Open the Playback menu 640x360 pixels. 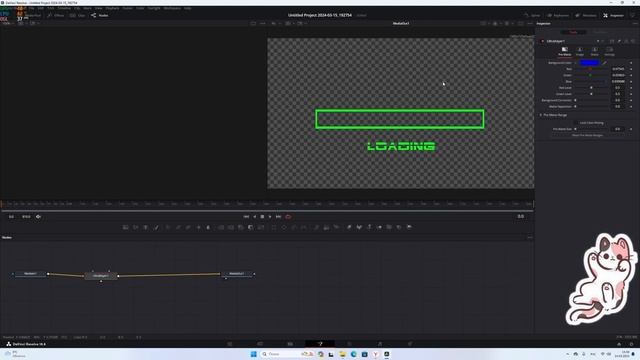coord(112,8)
